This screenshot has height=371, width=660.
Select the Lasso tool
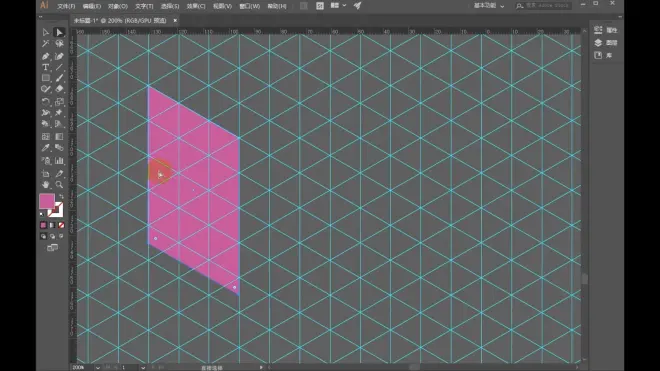coord(59,44)
